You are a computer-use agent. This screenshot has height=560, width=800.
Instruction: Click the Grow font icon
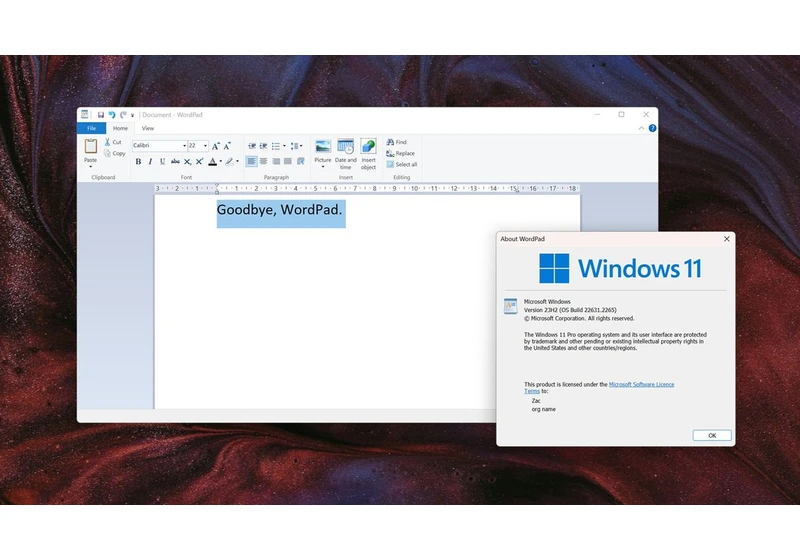(x=215, y=146)
